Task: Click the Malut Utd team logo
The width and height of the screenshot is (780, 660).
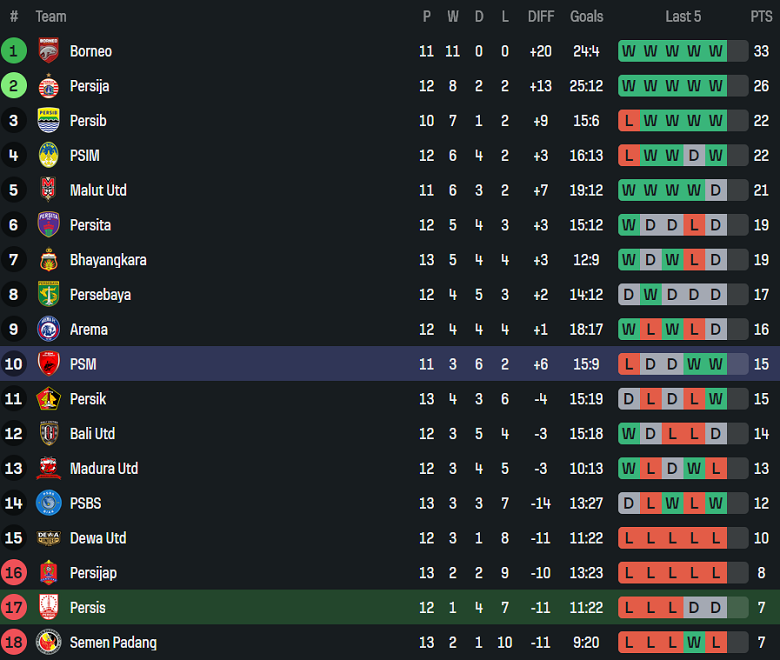Action: tap(48, 190)
